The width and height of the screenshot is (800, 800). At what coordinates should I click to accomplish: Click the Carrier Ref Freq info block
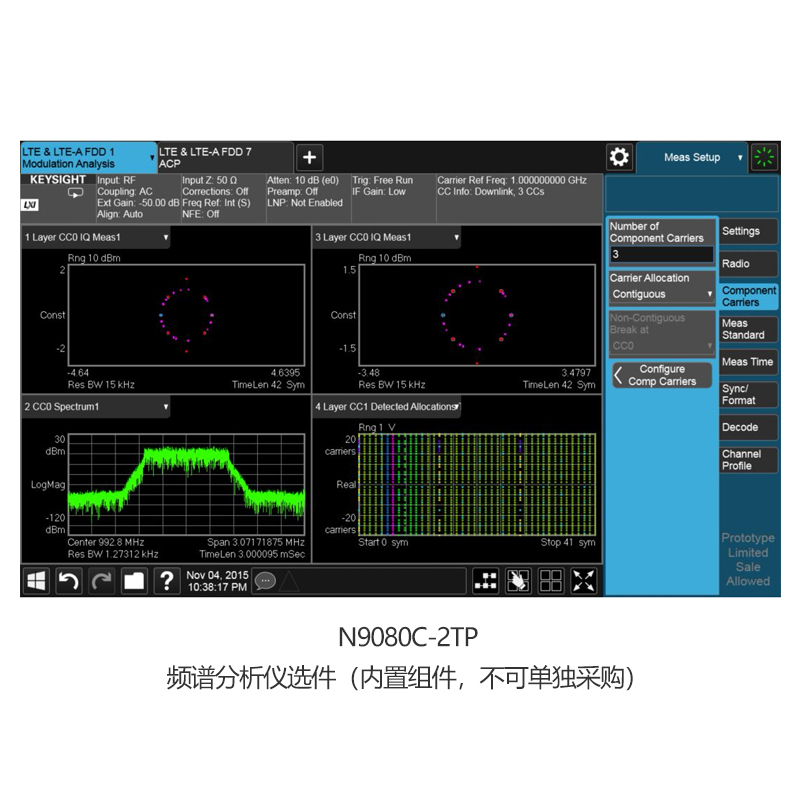click(519, 197)
